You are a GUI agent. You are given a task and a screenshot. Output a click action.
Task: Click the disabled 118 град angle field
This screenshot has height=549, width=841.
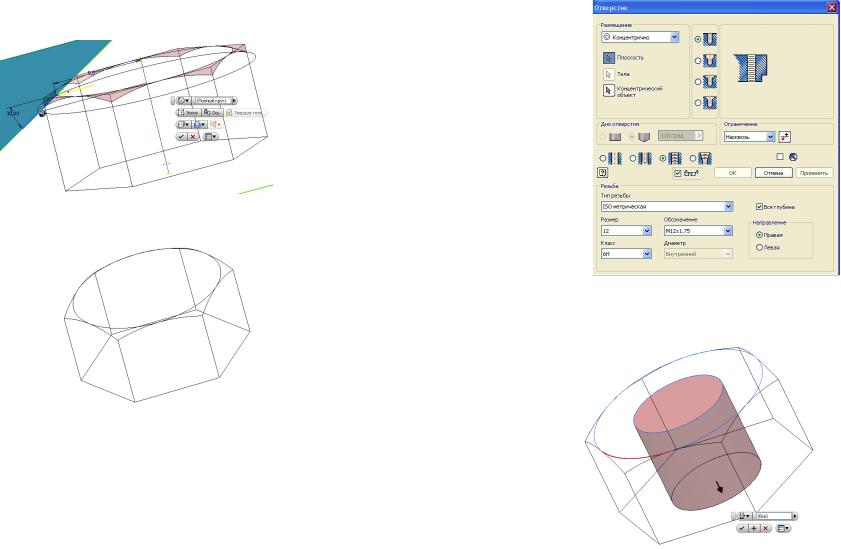[x=680, y=136]
